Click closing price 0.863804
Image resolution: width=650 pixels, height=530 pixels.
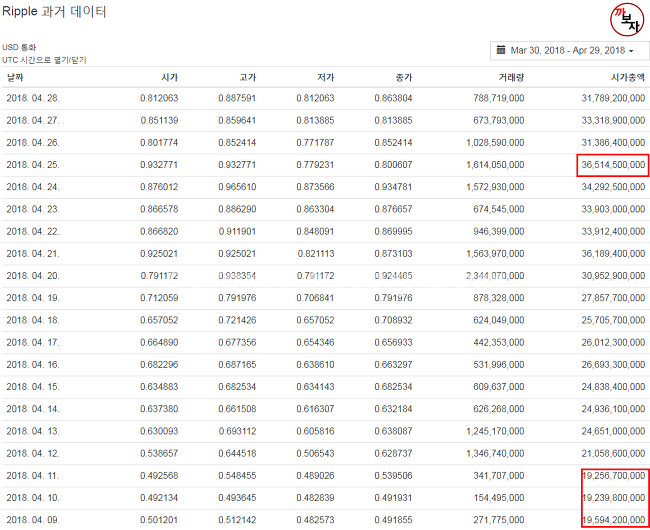tap(393, 98)
